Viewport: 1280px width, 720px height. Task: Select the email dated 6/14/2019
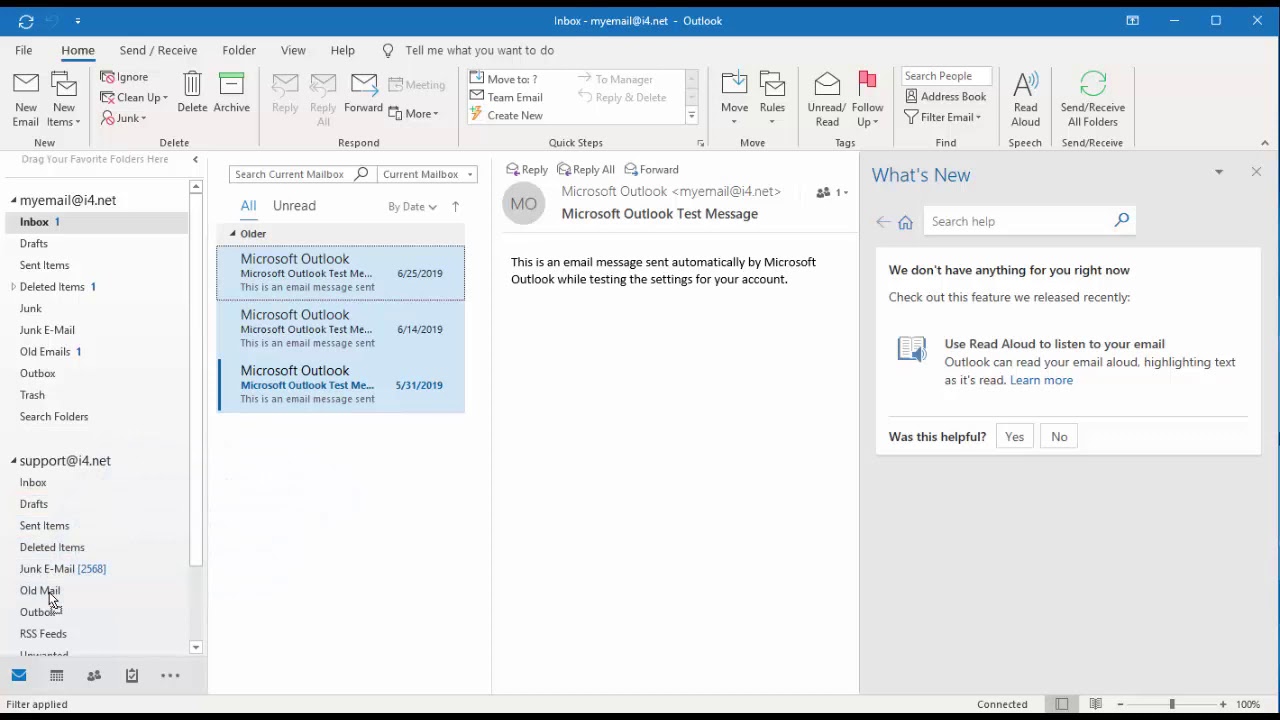point(341,329)
